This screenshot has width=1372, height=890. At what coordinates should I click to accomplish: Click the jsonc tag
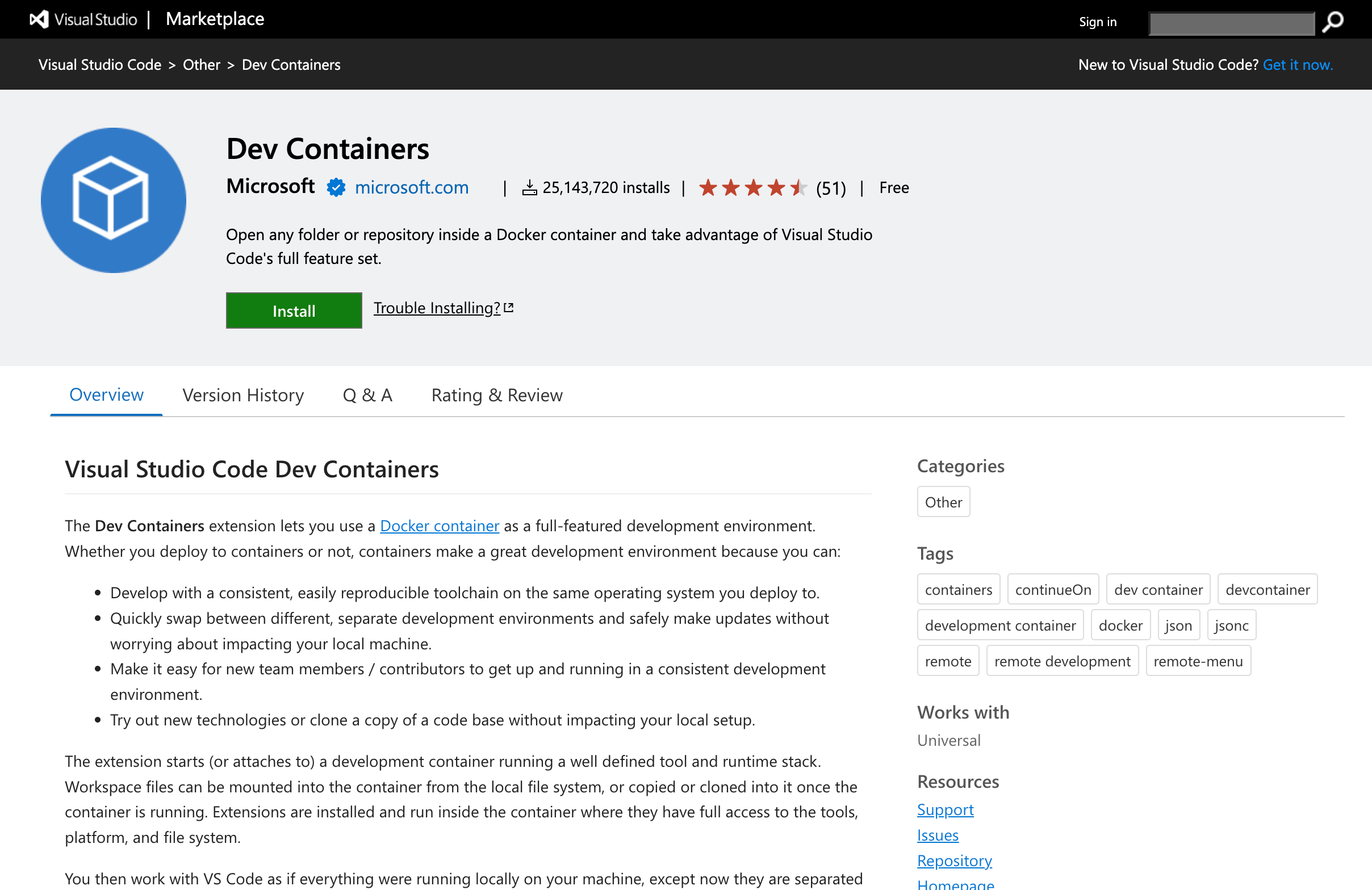(1231, 625)
